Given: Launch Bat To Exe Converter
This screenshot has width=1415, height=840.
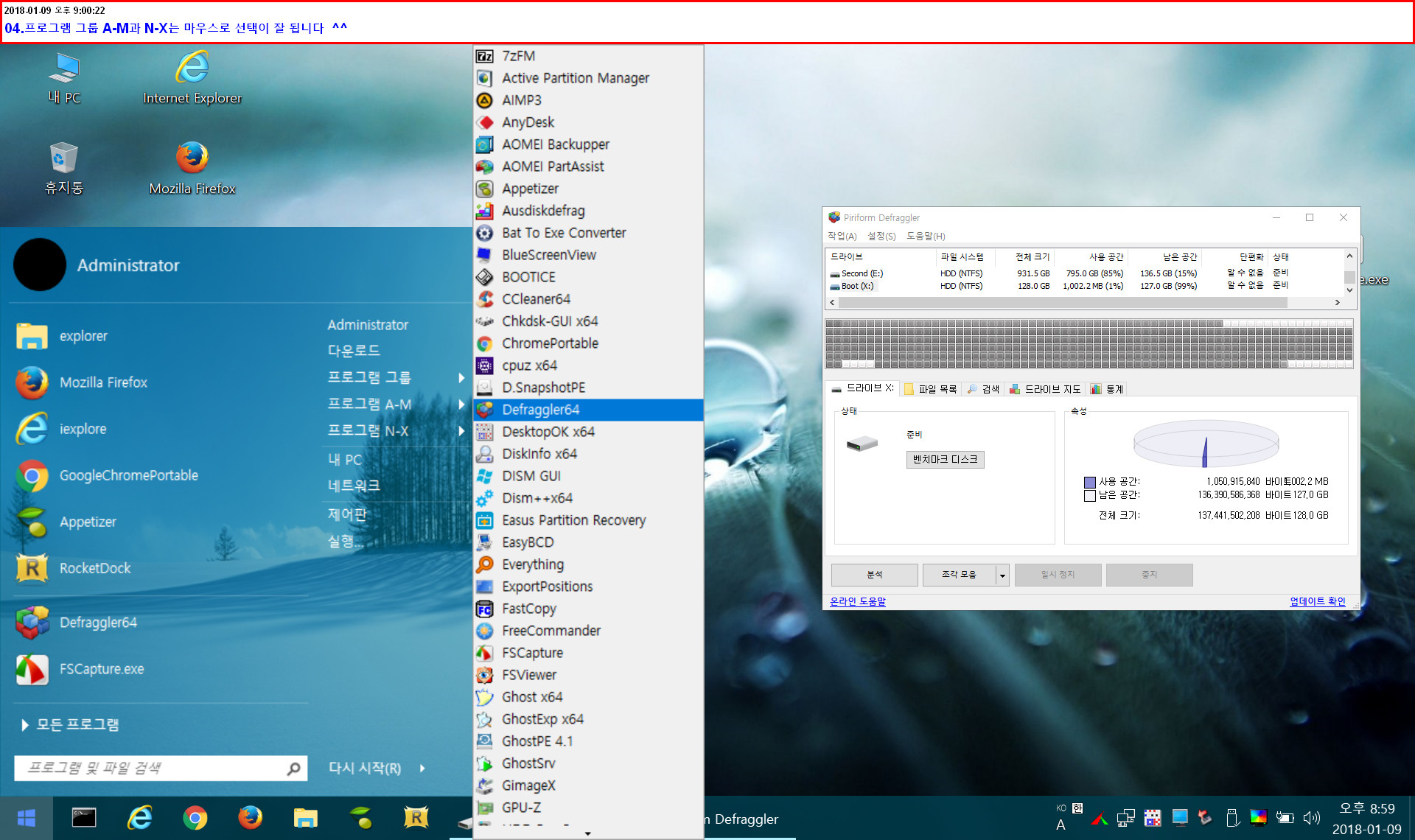Looking at the screenshot, I should click(587, 233).
